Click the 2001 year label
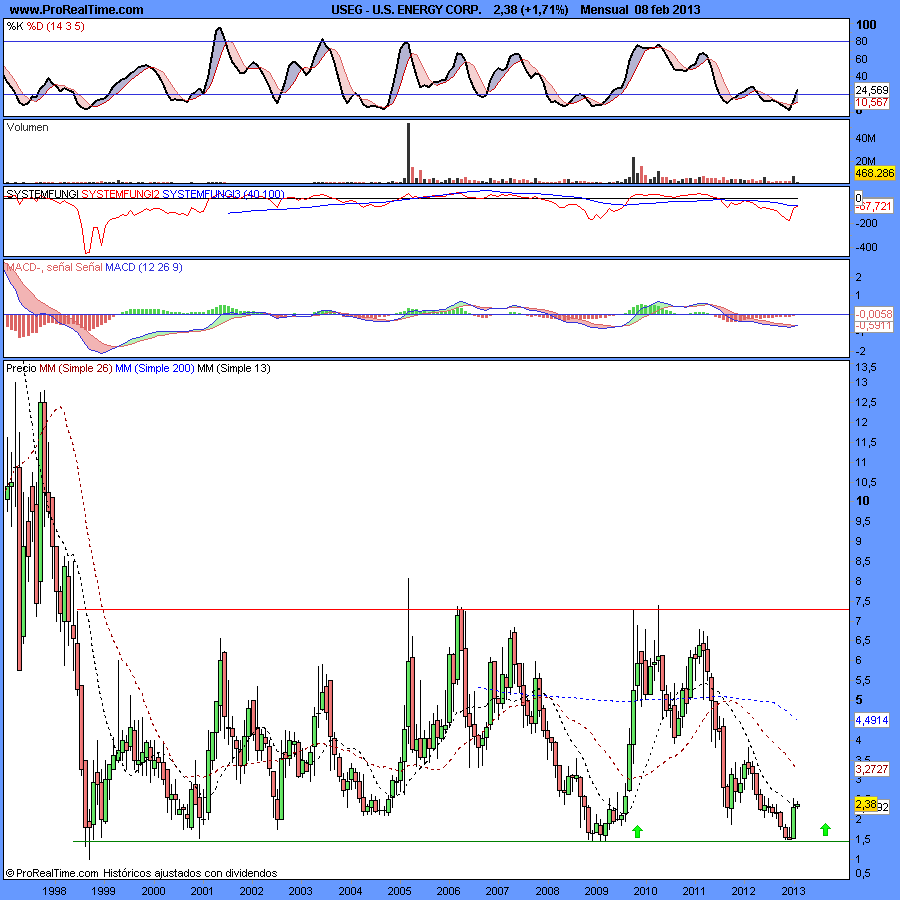This screenshot has width=900, height=900. click(x=202, y=891)
